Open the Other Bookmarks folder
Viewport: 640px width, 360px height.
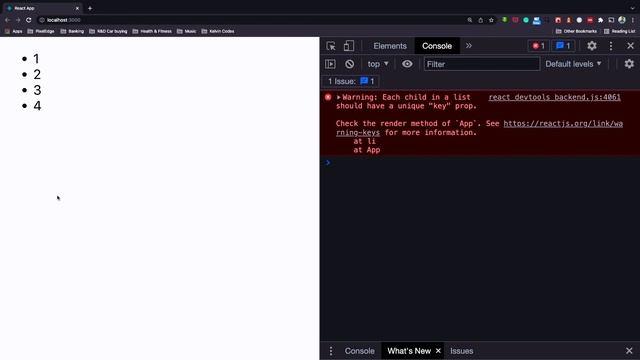coord(576,31)
